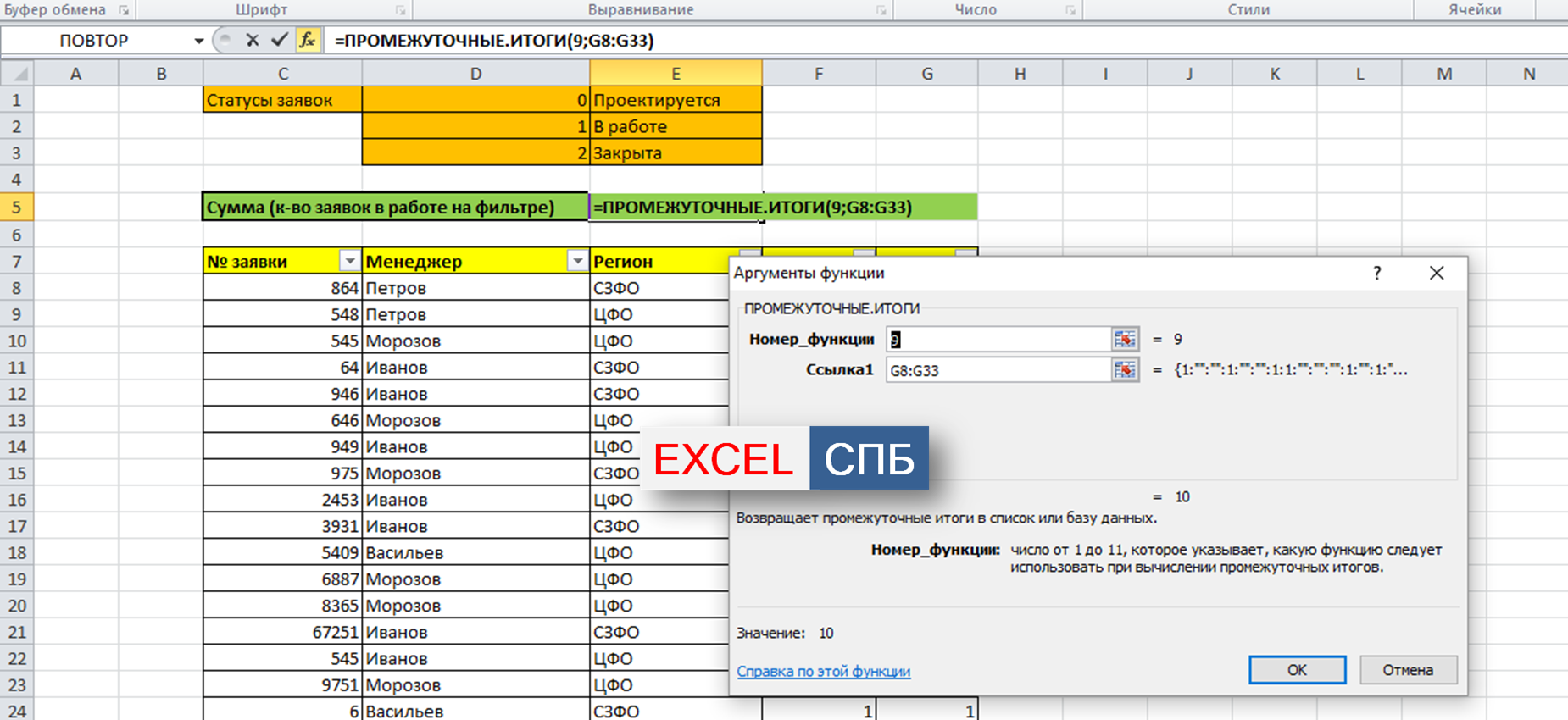Open the Шрифт group dialog launcher
Screen dimensions: 1568x720
point(400,10)
